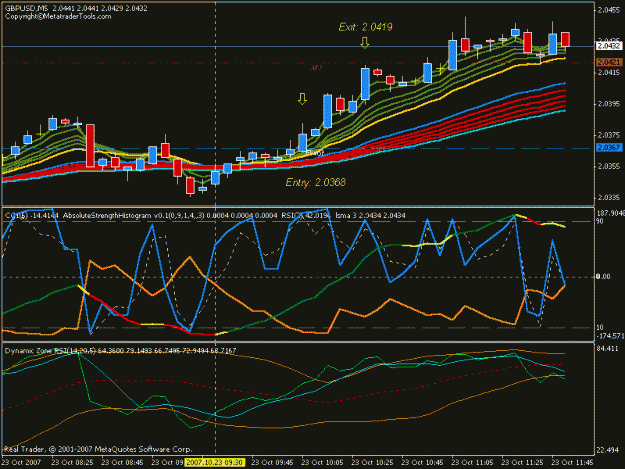Click the "23 Oct 10:45" time label
This screenshot has width=625, height=469.
pyautogui.click(x=422, y=463)
